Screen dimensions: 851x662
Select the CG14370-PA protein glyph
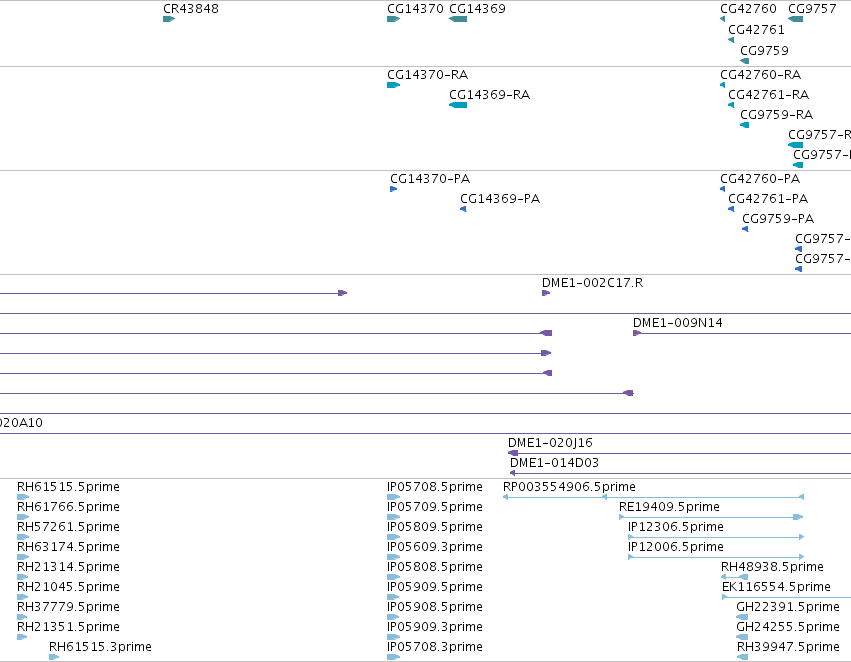coord(393,189)
